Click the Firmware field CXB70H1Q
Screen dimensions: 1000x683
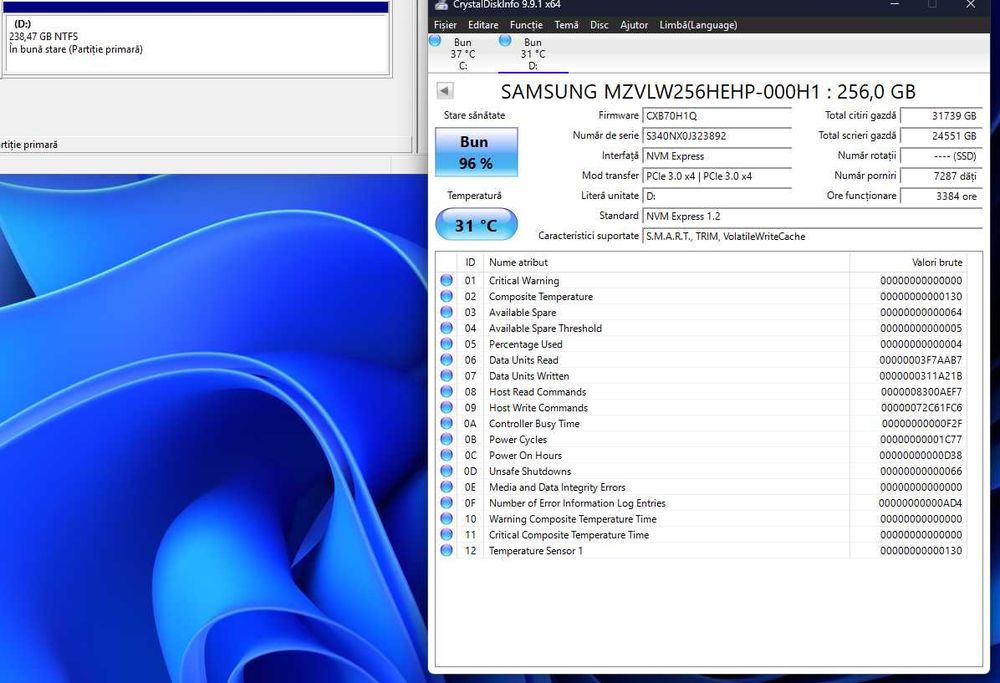[717, 115]
